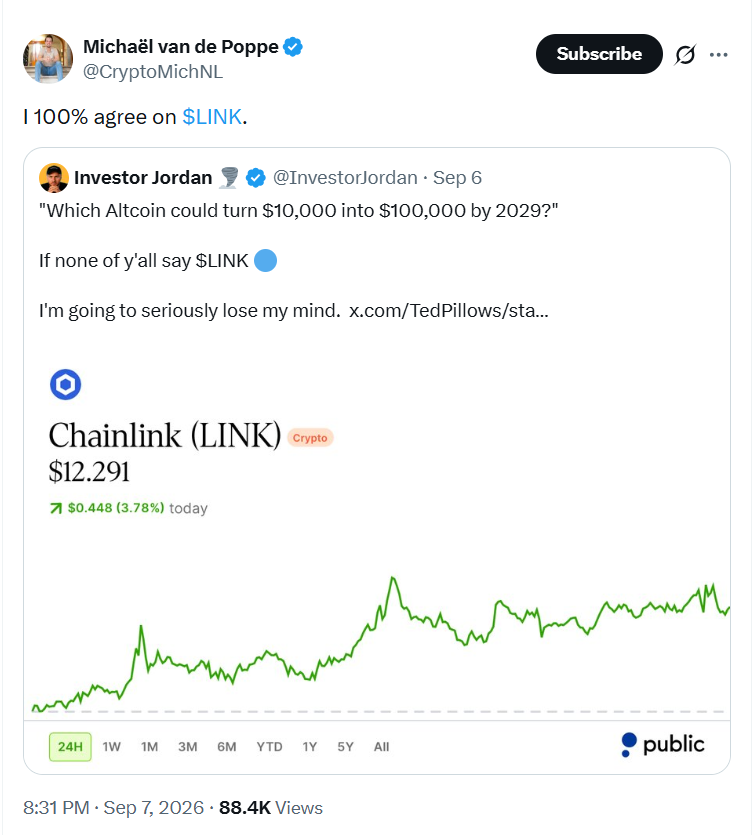
Task: Open the three-dot more options menu
Action: [718, 54]
